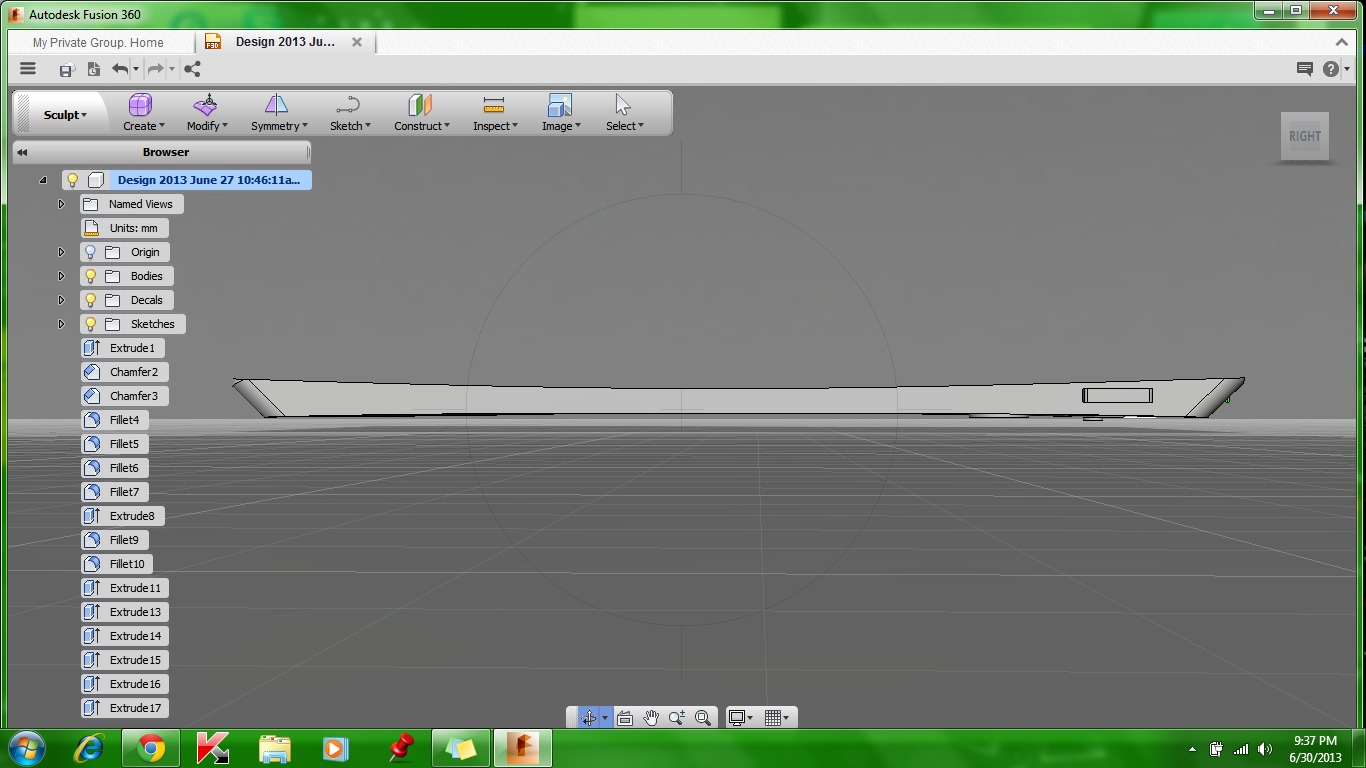Click the Insert Image icon
1366x768 pixels.
[x=559, y=107]
